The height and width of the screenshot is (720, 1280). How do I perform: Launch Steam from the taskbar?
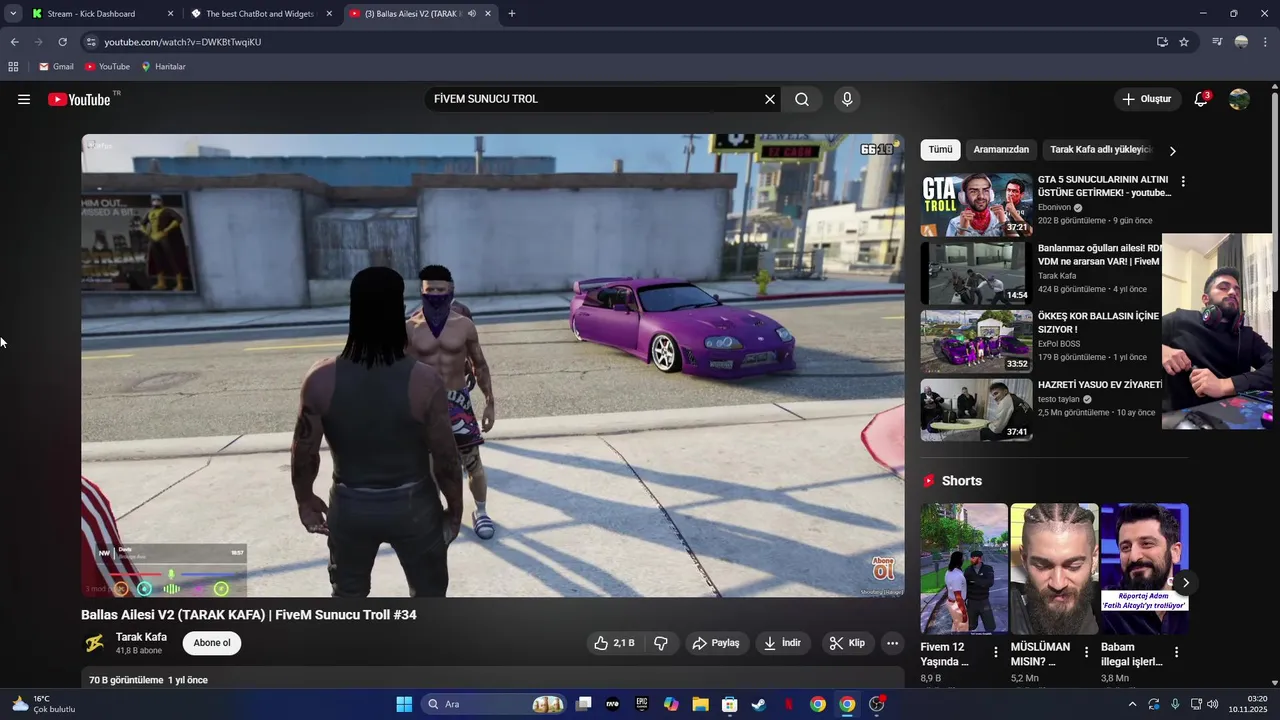pyautogui.click(x=759, y=704)
